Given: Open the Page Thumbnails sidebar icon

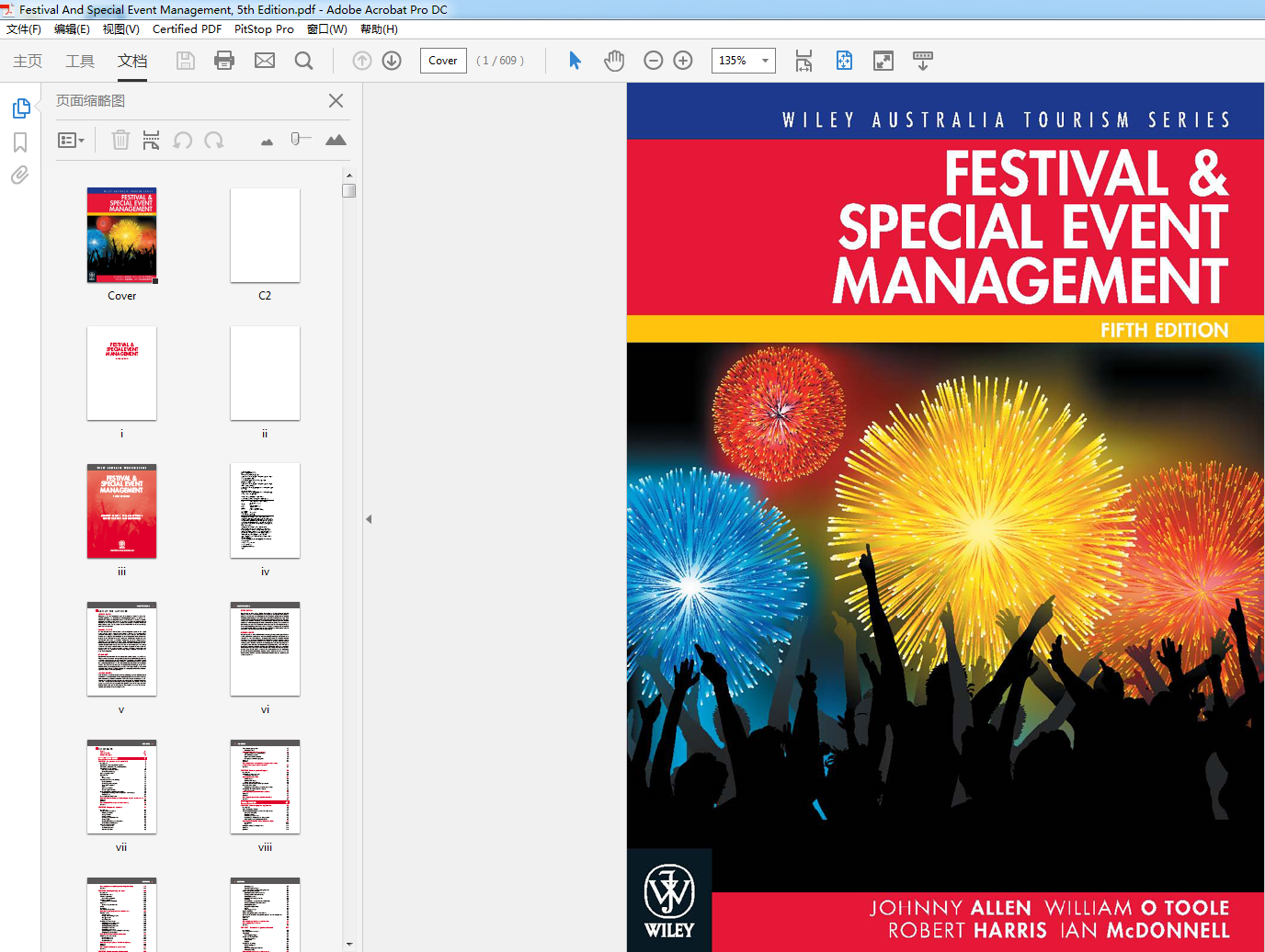Looking at the screenshot, I should pyautogui.click(x=21, y=108).
